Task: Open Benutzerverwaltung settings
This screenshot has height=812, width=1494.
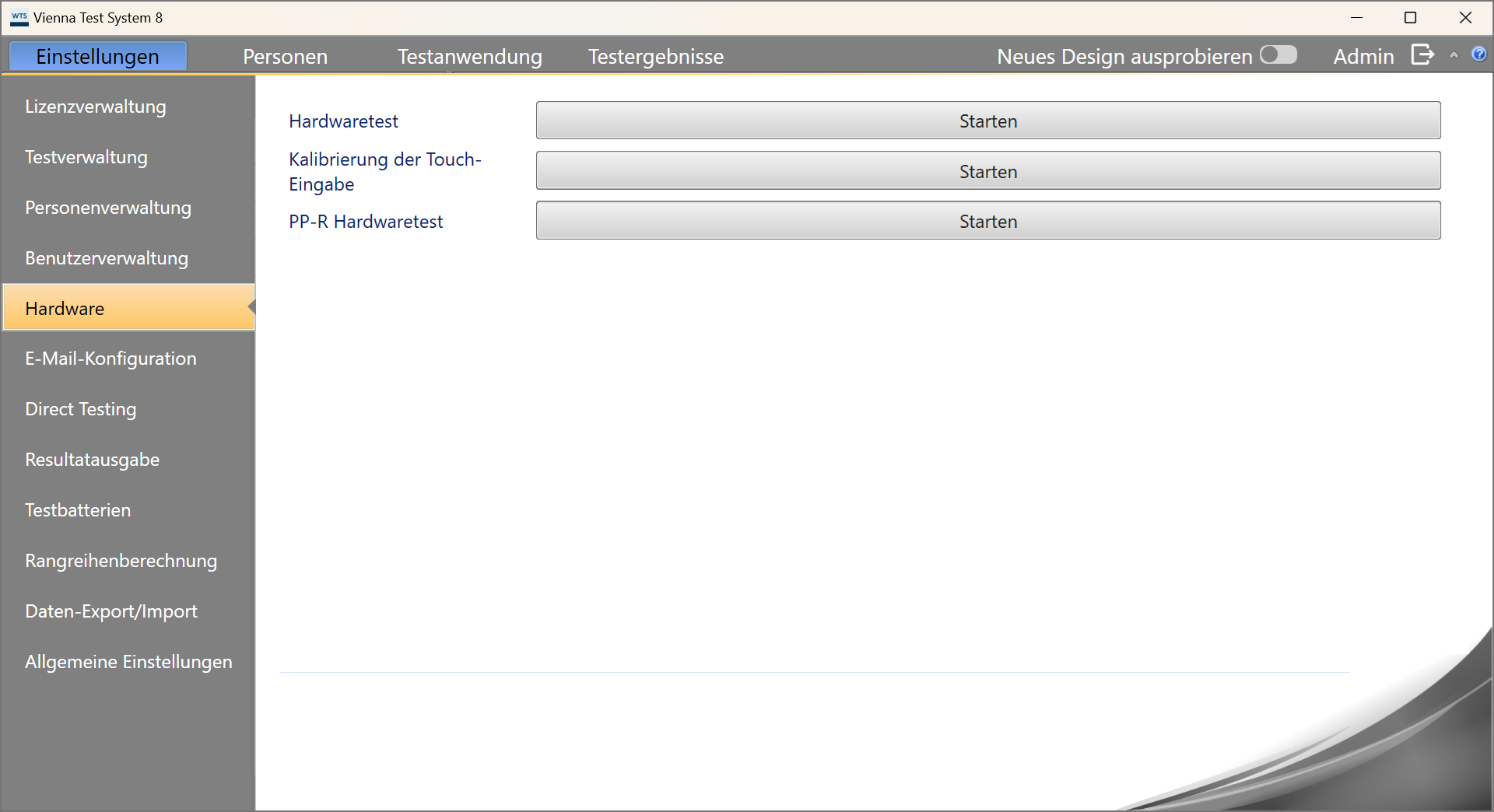Action: (x=107, y=258)
